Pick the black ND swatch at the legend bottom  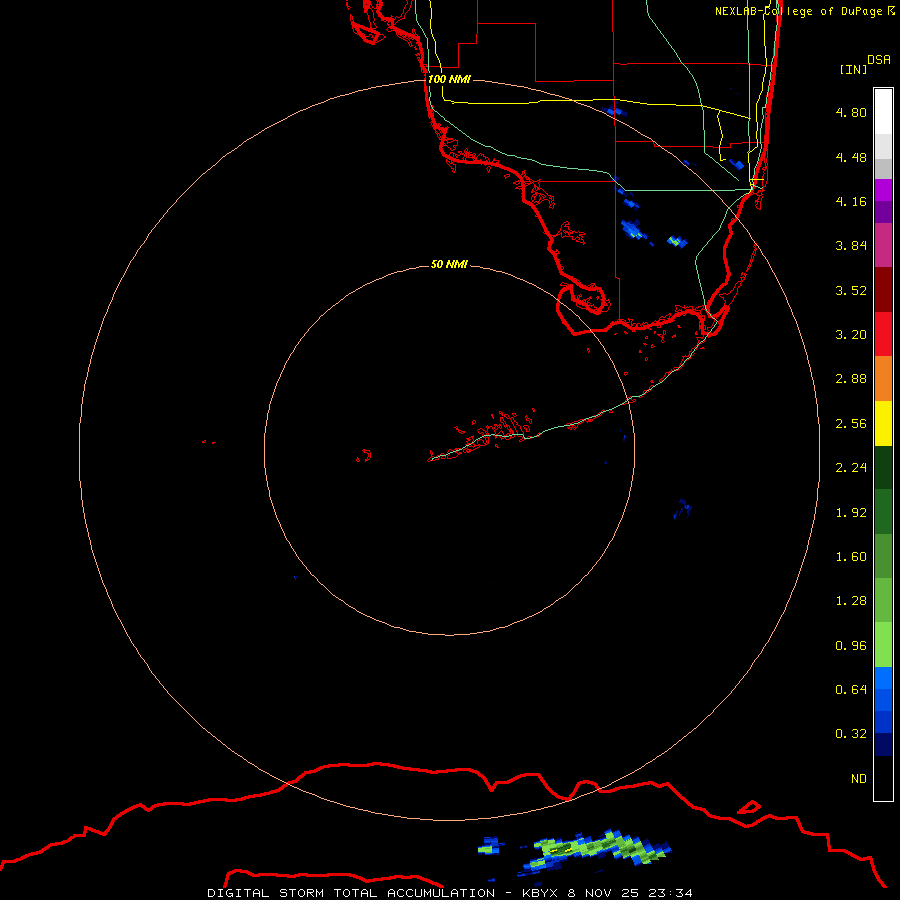(883, 778)
